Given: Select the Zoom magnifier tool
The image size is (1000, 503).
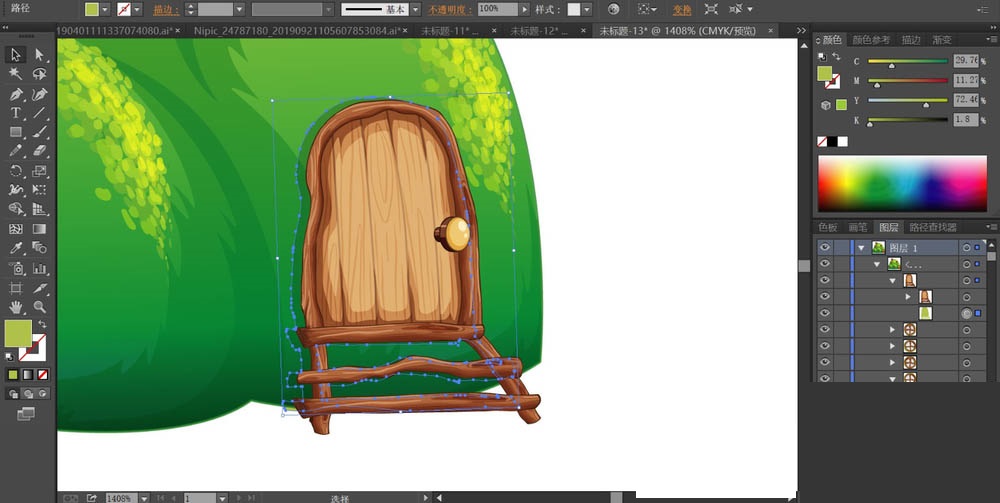Looking at the screenshot, I should (40, 307).
